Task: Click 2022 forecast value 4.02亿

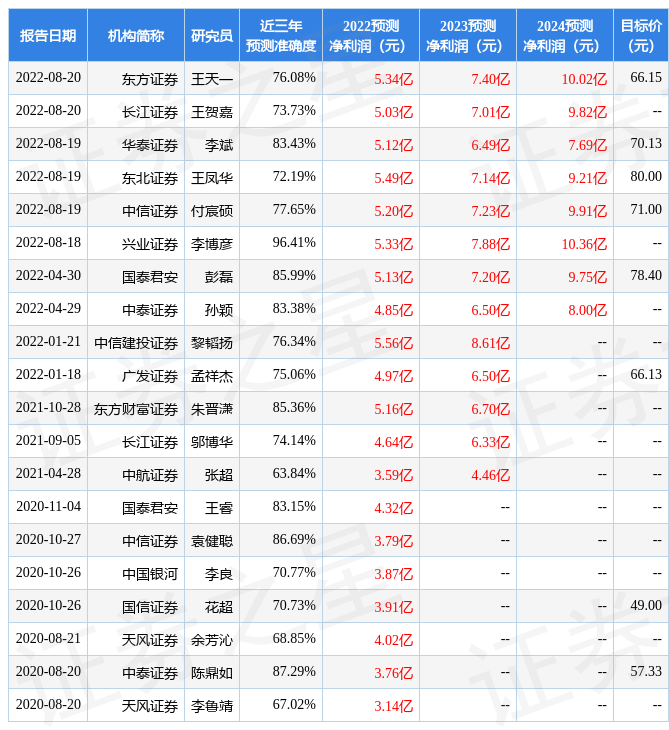Action: 394,641
